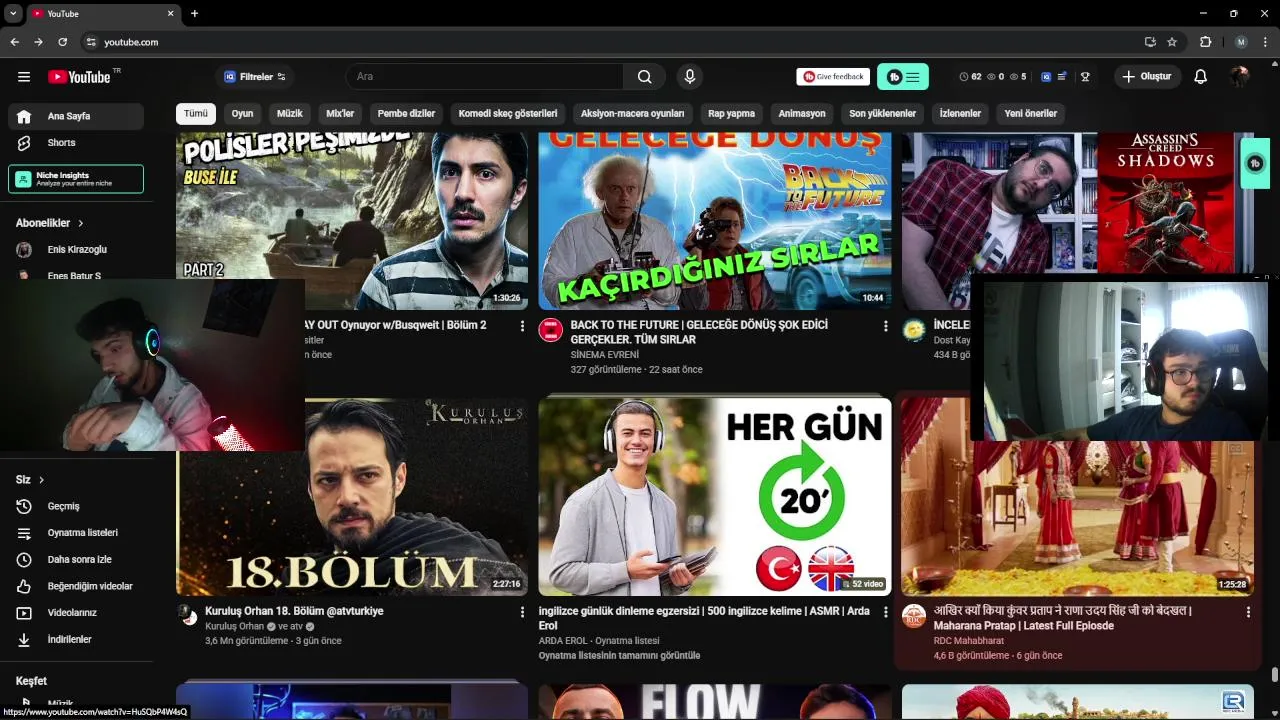The image size is (1280, 720).
Task: Open Niche Insights in the sidebar
Action: (x=76, y=179)
